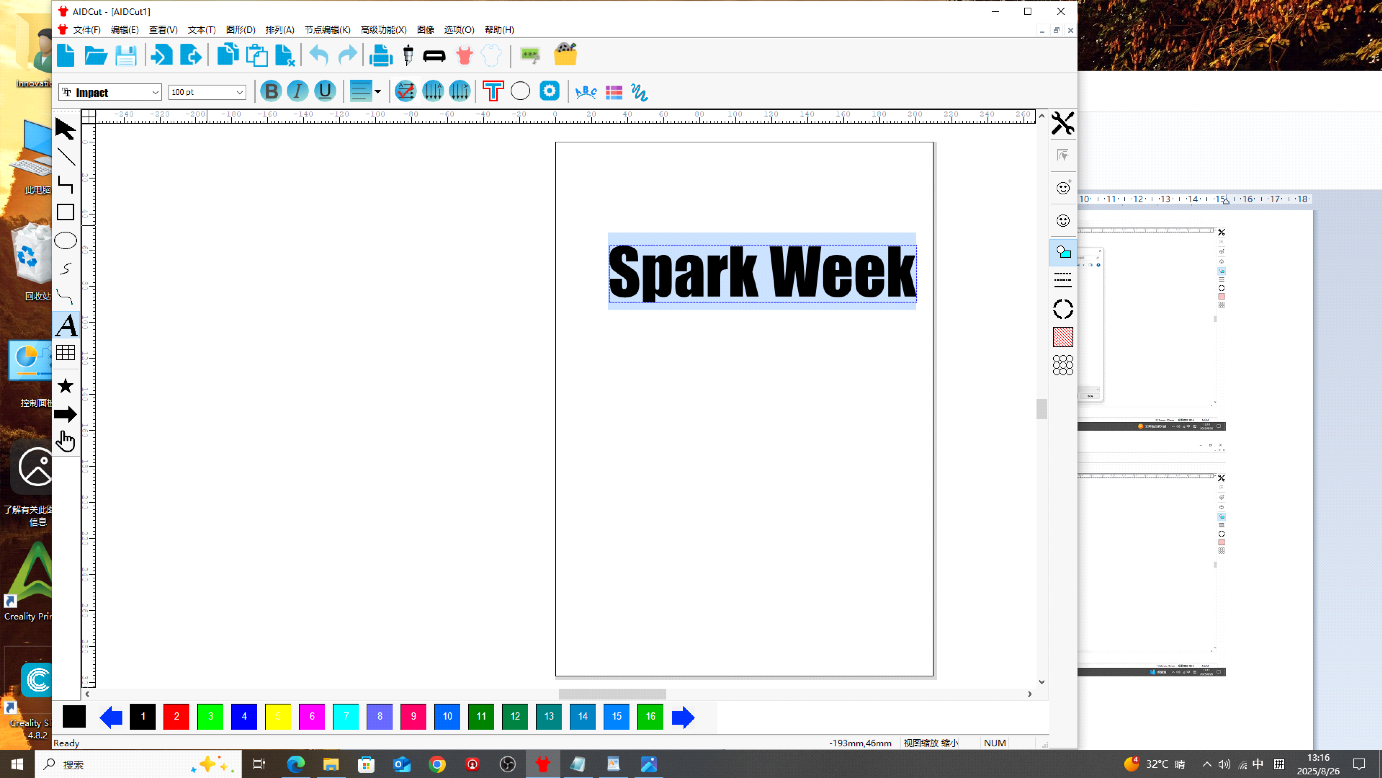Save the document with the floppy disk icon
1382x778 pixels.
point(126,55)
